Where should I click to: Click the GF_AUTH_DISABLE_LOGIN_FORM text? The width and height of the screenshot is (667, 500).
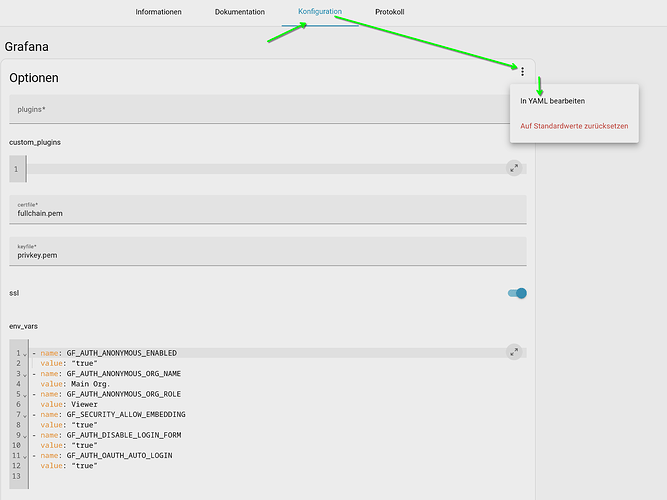123,434
